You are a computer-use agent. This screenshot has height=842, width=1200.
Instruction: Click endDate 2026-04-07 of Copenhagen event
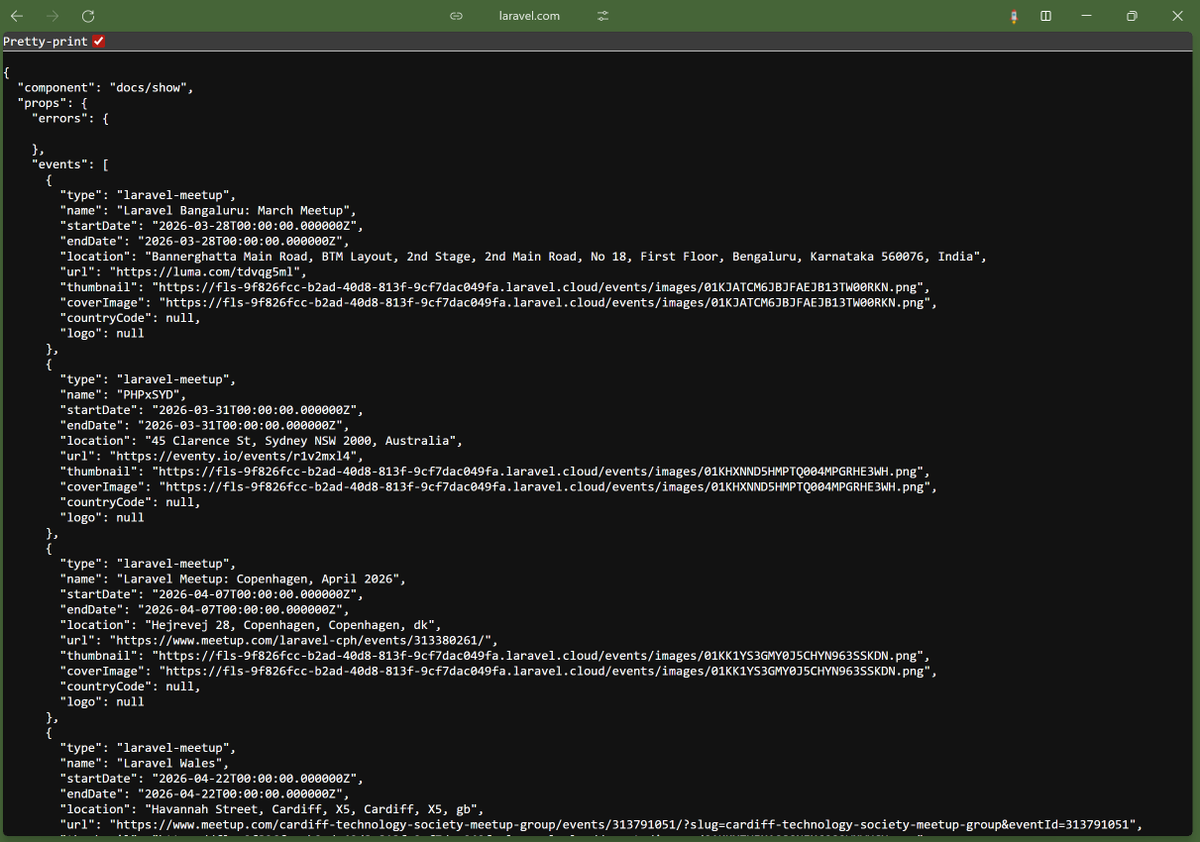tap(240, 609)
